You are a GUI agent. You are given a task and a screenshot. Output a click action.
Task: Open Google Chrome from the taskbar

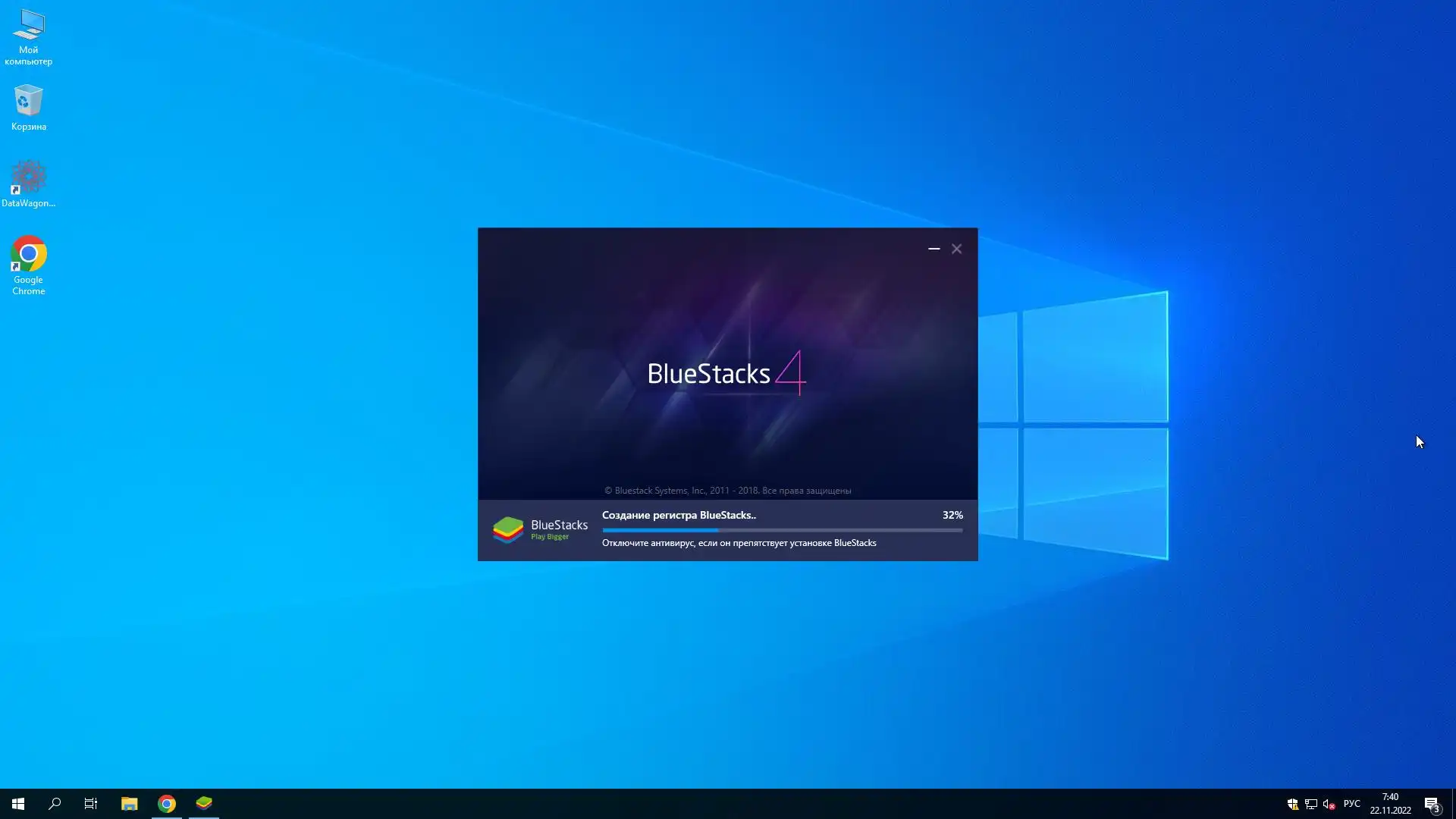167,803
